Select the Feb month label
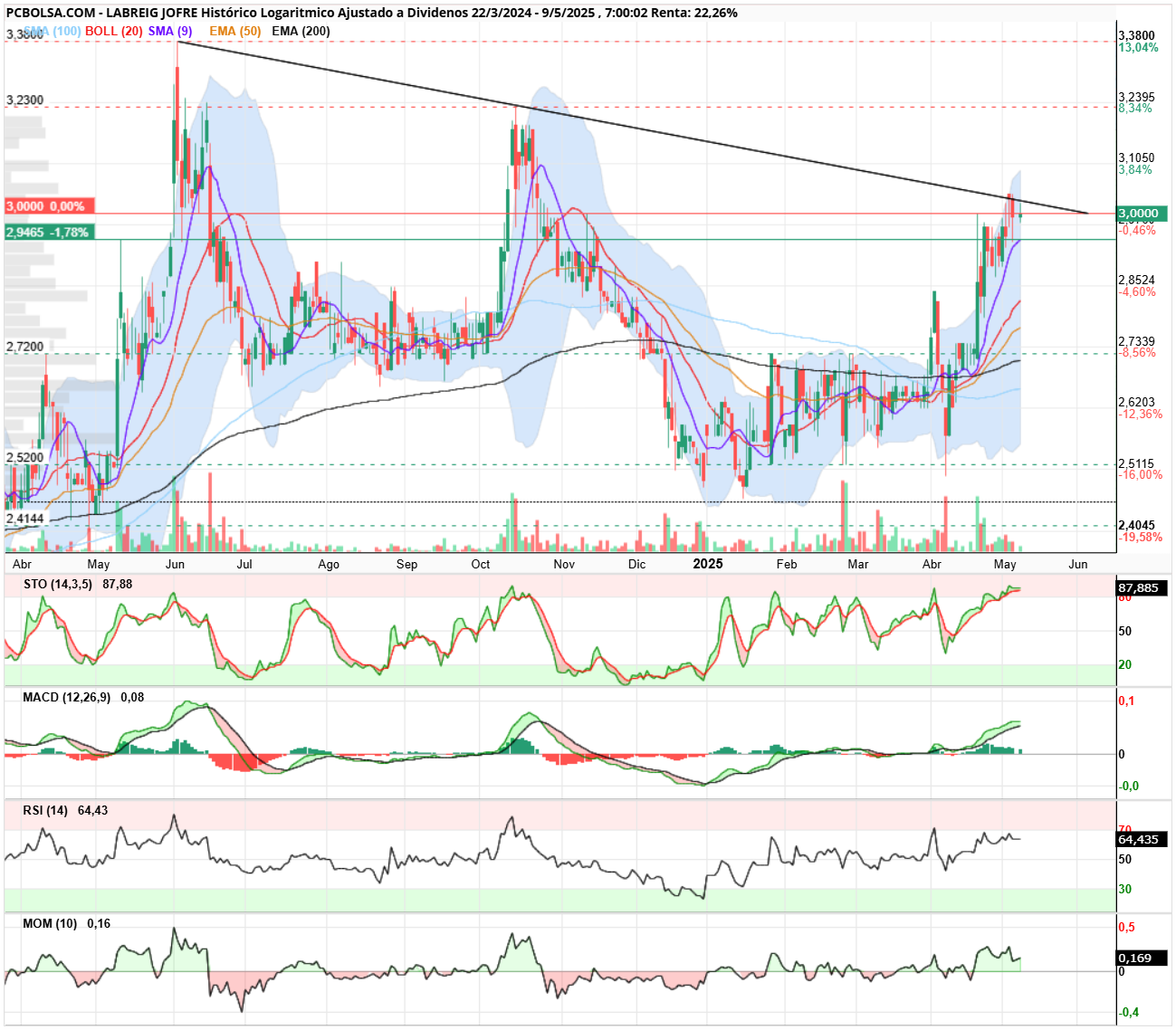This screenshot has width=1176, height=1030. [x=787, y=564]
